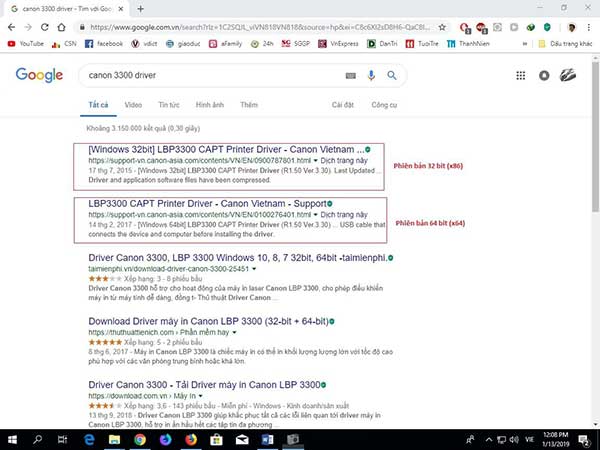Open the Chrome three-dot menu
600x450 pixels.
pos(589,27)
